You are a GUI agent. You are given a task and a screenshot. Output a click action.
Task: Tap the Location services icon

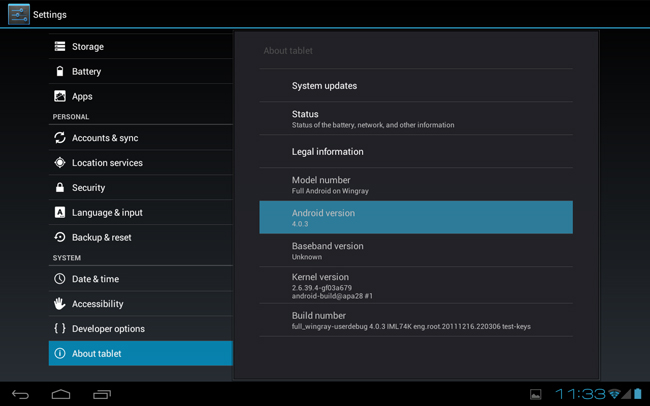click(60, 163)
